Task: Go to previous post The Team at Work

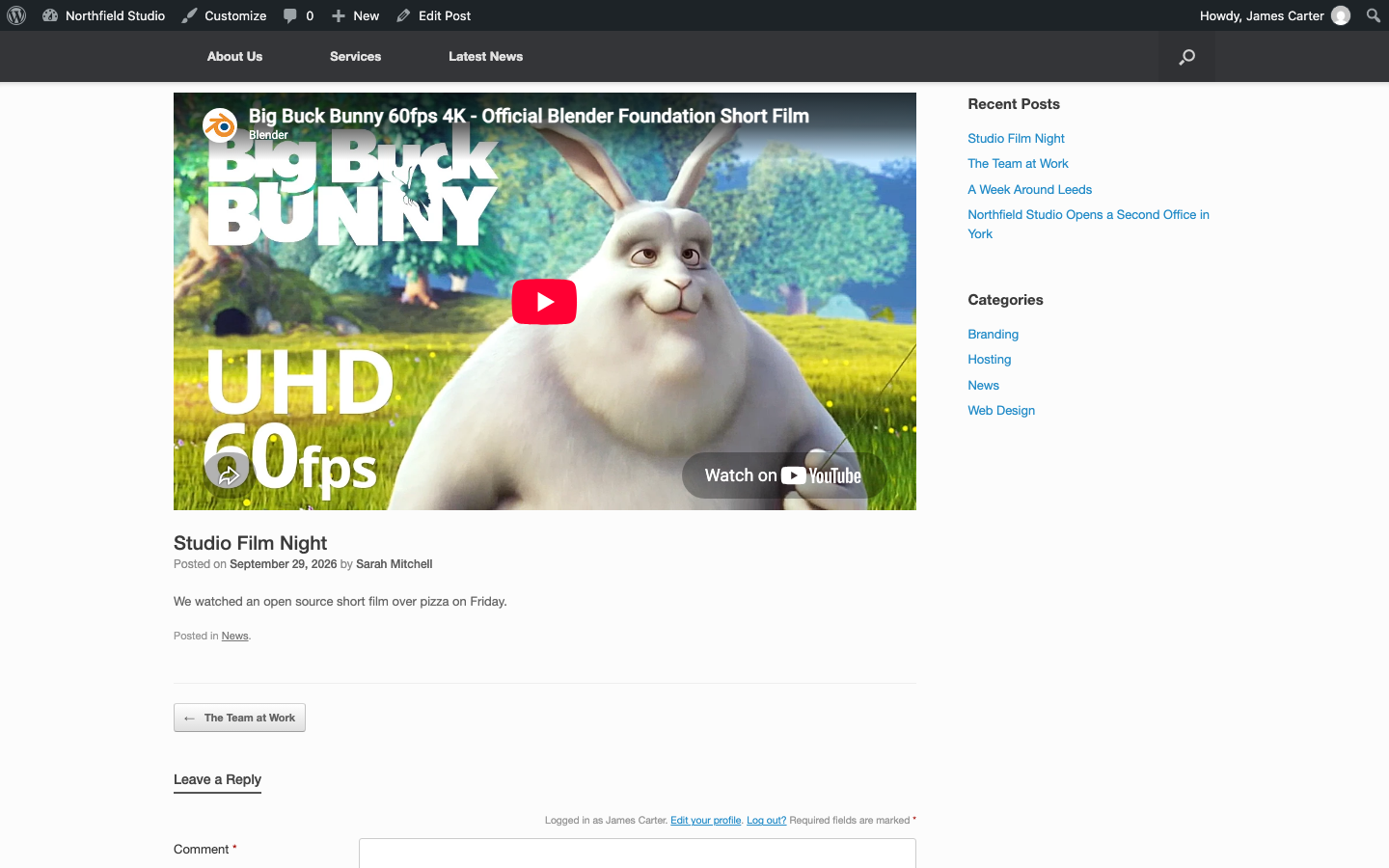Action: [239, 718]
